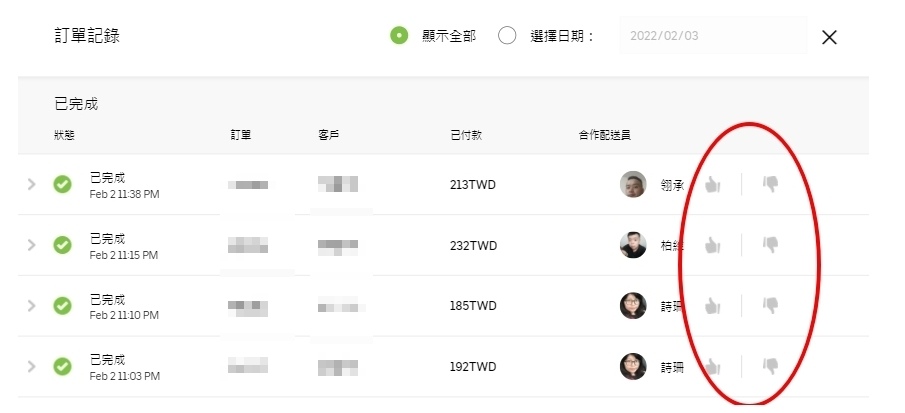Image resolution: width=905 pixels, height=413 pixels.
Task: Thumbs up courier for 11:10 PM order
Action: click(713, 306)
